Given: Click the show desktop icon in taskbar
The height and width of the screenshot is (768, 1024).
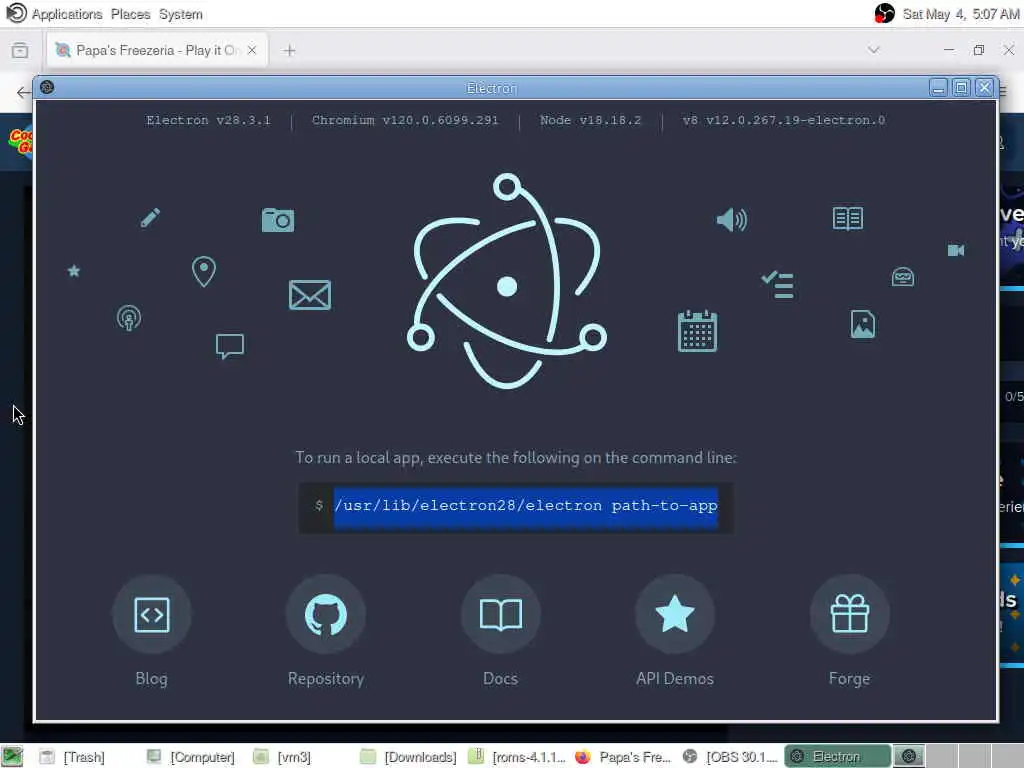Looking at the screenshot, I should tap(12, 757).
